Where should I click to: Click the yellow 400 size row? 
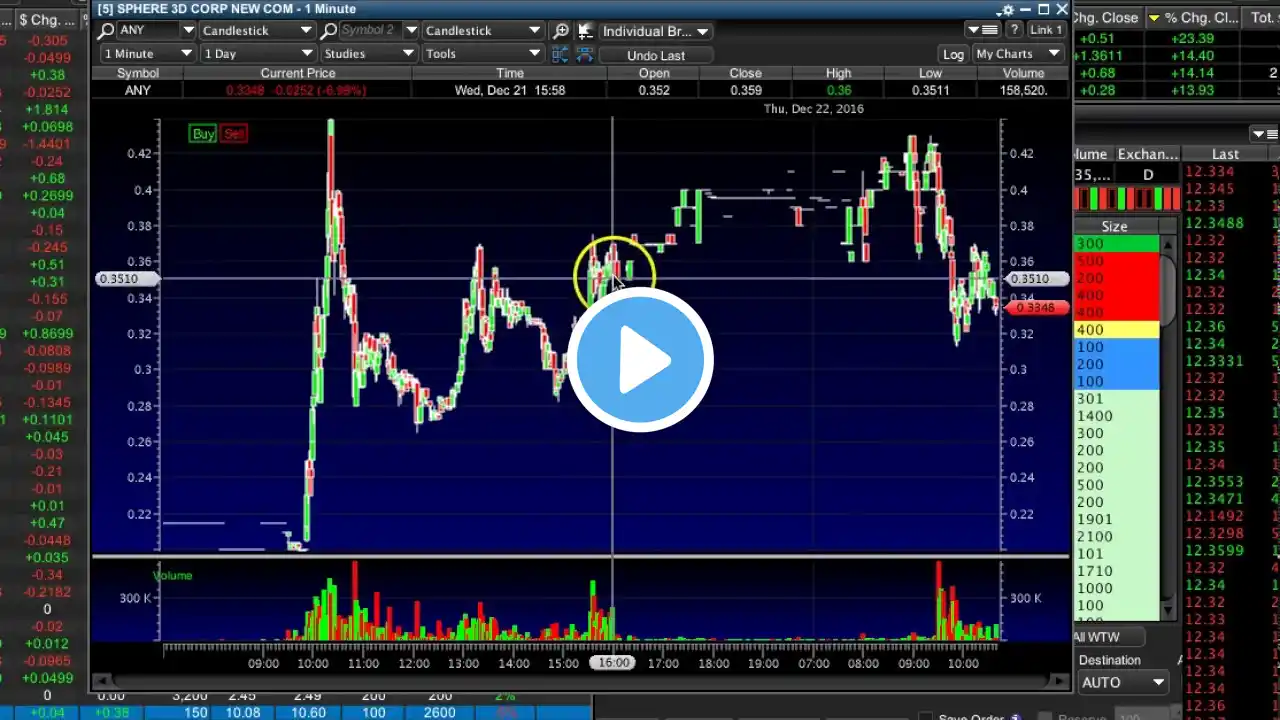click(x=1116, y=330)
